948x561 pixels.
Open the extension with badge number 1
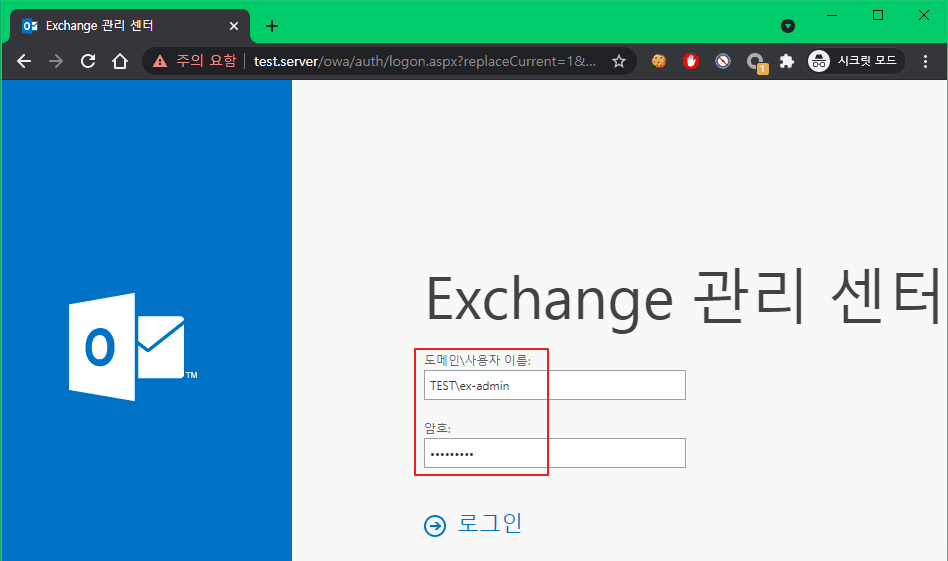756,62
